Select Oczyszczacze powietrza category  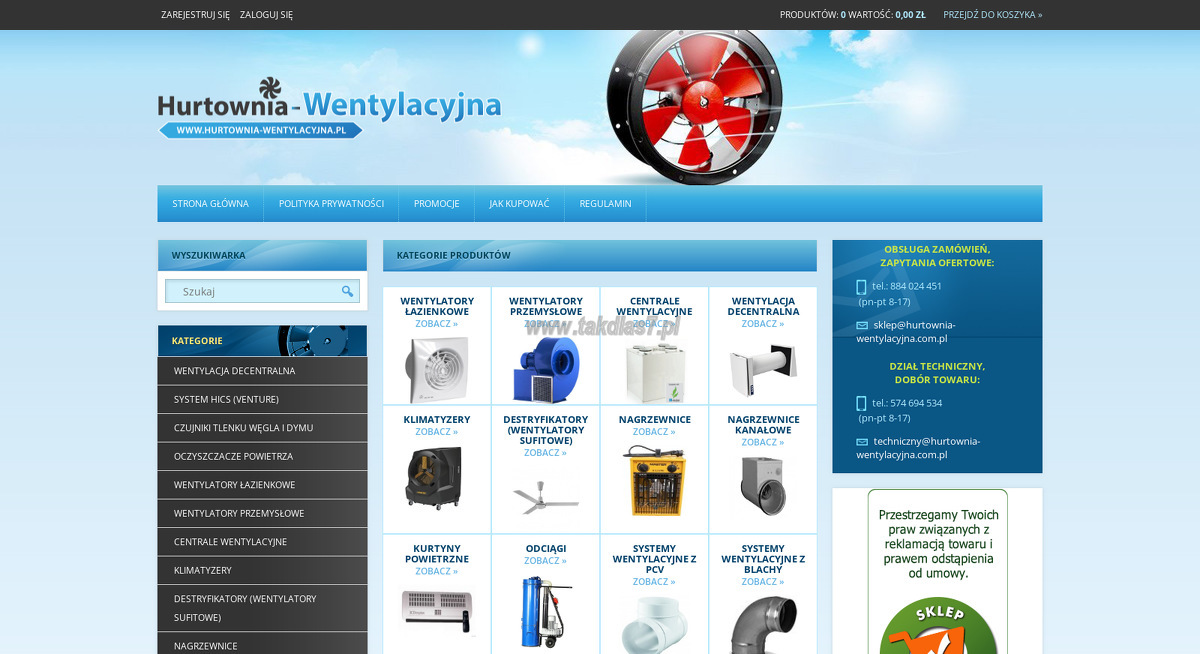tap(262, 456)
